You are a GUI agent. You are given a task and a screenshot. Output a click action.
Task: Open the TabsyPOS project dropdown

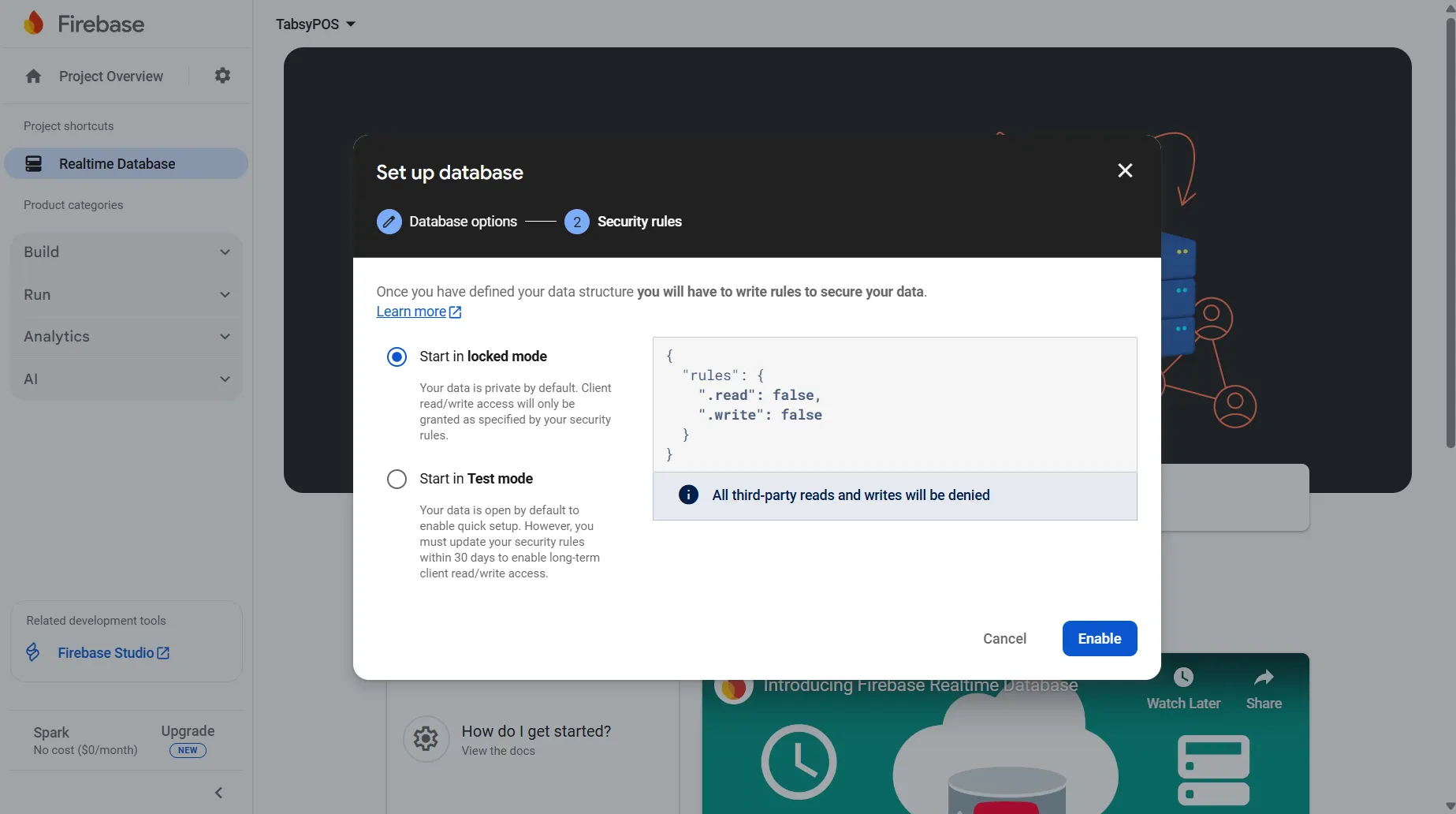pyautogui.click(x=315, y=24)
